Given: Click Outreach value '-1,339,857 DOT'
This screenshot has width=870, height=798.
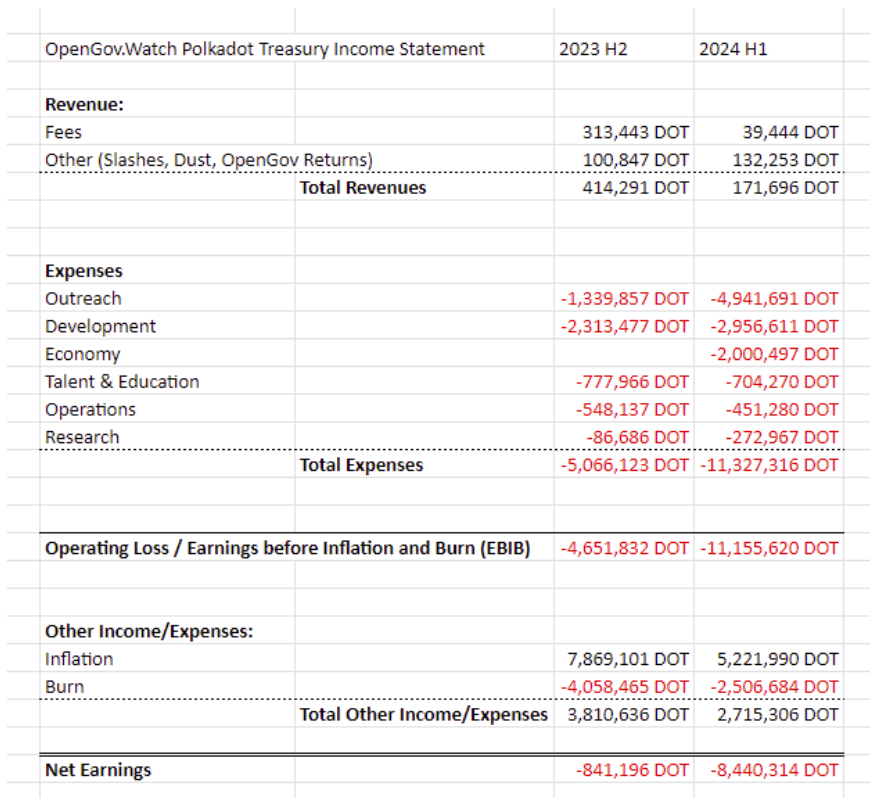Looking at the screenshot, I should coord(625,299).
